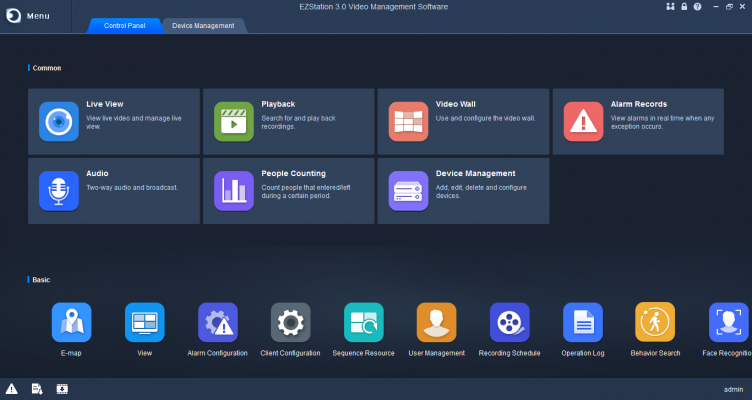Click the Behavior Search label
Viewport: 752px width, 400px height.
[x=655, y=353]
